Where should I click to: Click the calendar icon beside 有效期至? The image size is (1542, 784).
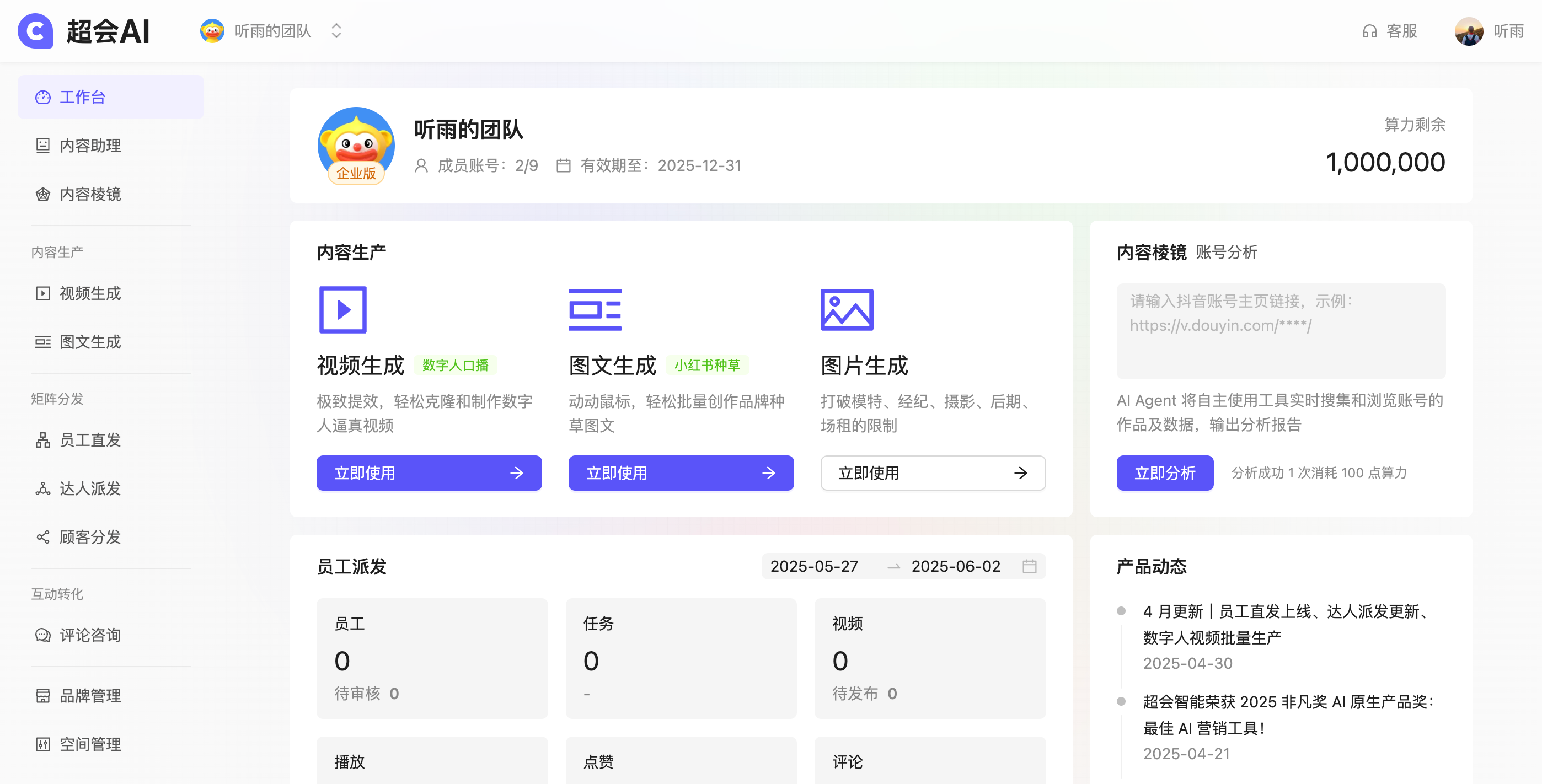click(x=563, y=165)
